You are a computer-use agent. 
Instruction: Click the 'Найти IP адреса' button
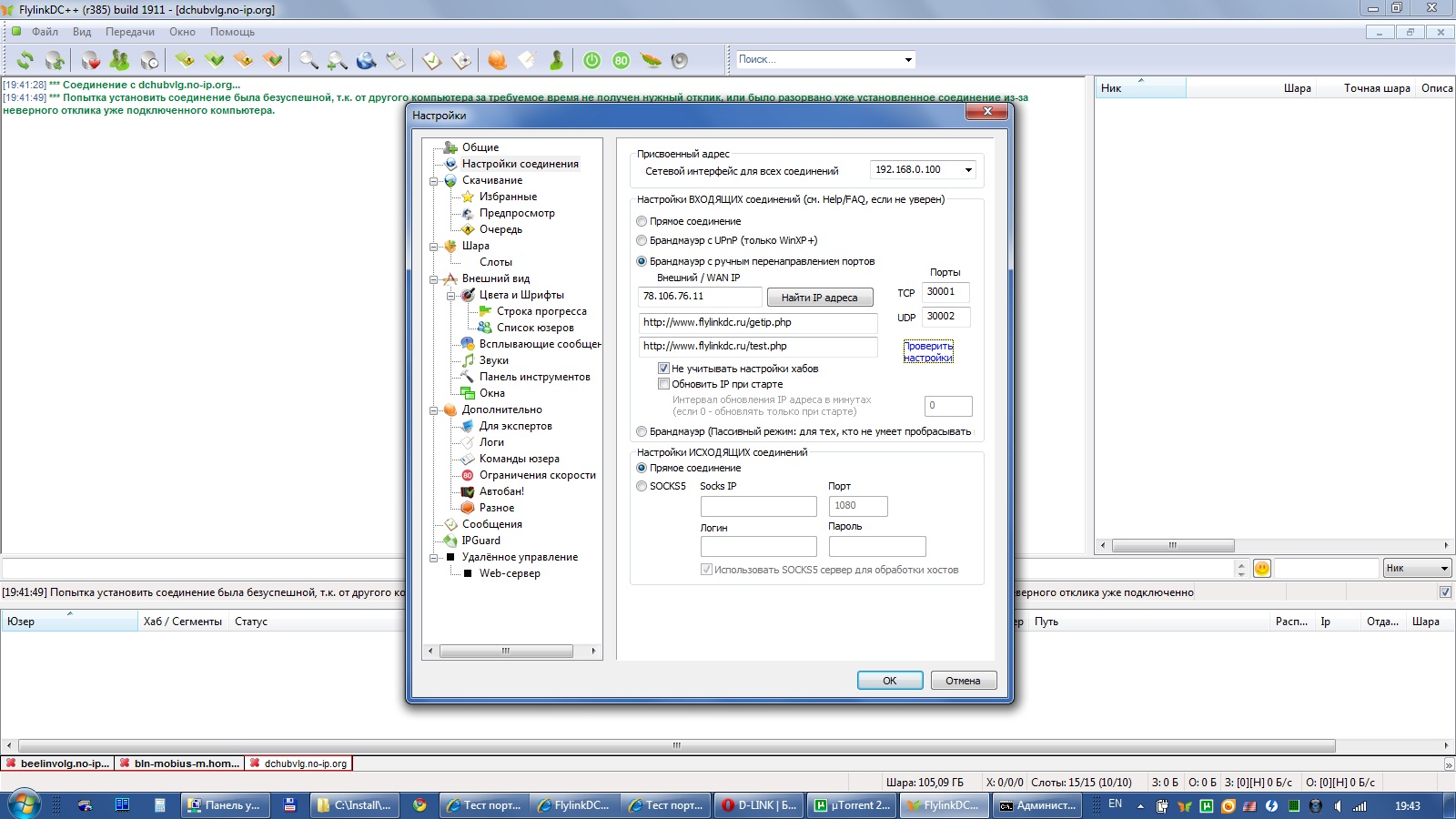819,298
